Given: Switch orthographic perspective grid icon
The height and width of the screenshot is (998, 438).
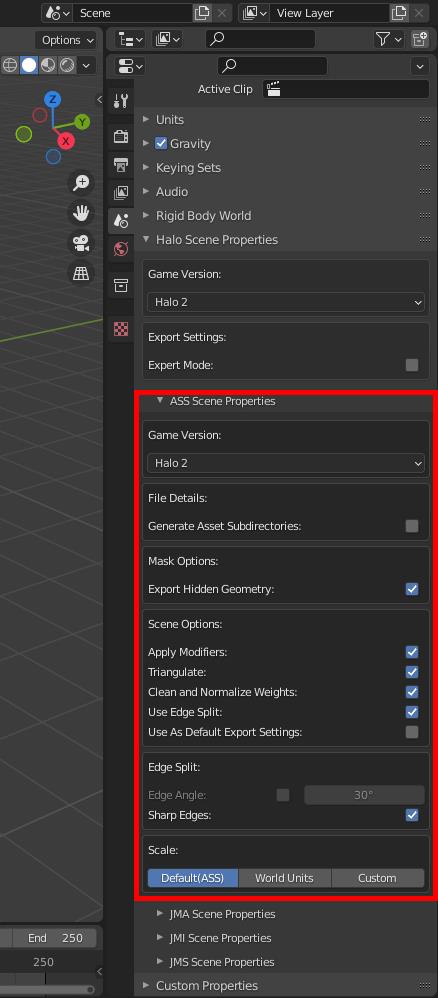Looking at the screenshot, I should pos(81,273).
